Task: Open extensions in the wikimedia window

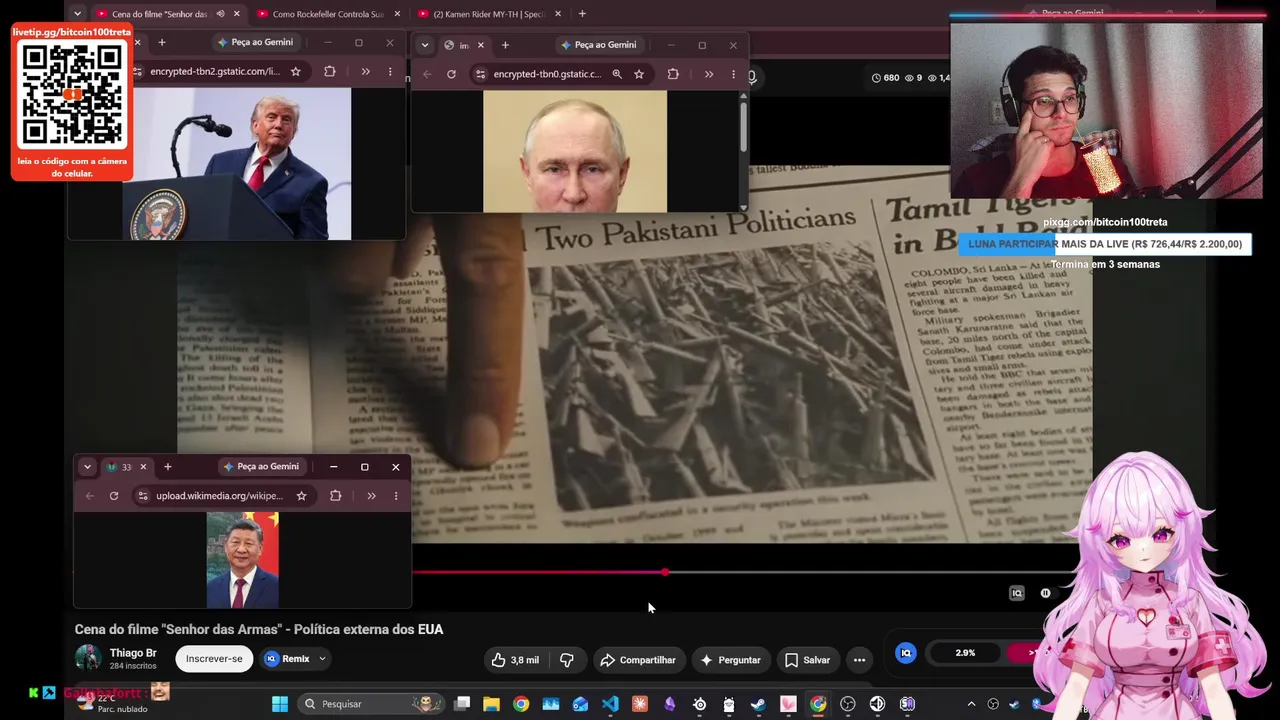Action: (336, 496)
